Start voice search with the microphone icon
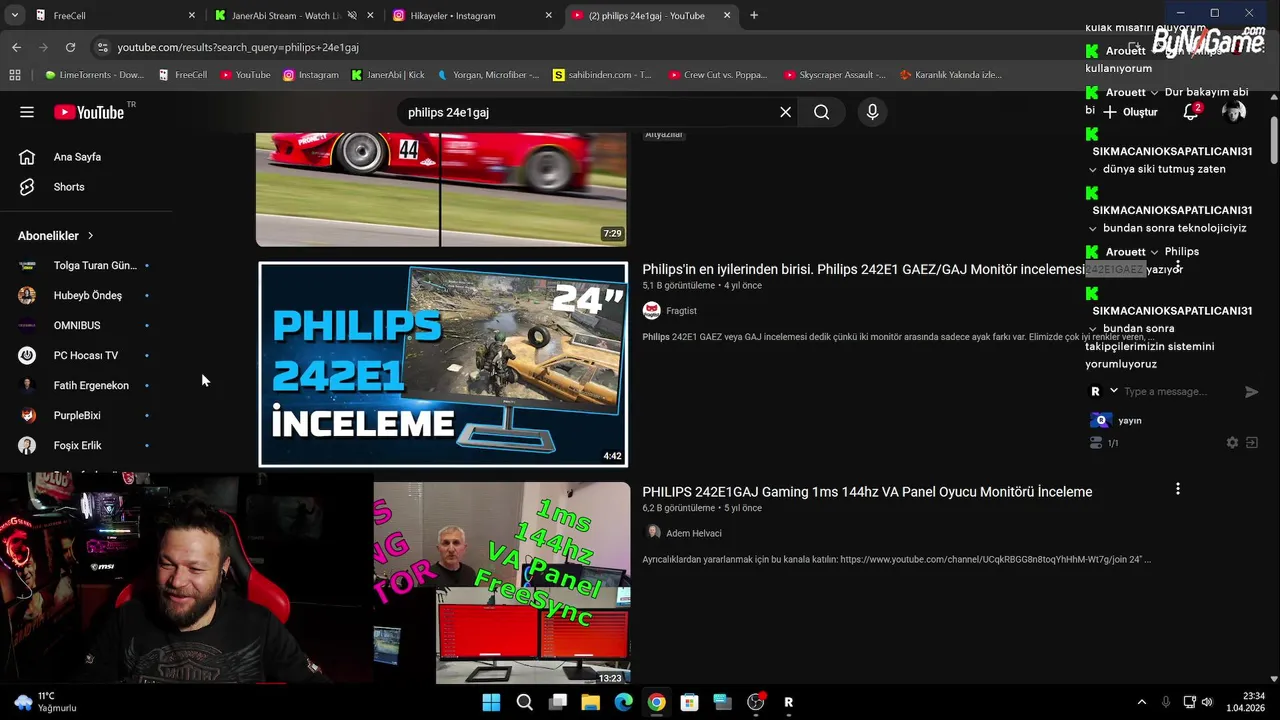 tap(872, 112)
